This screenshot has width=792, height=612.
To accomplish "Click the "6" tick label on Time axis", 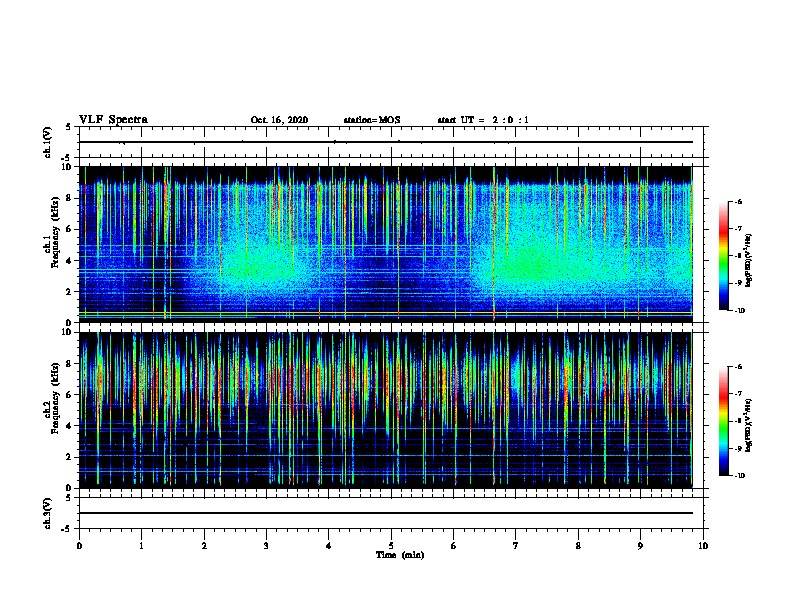I will tap(454, 546).
